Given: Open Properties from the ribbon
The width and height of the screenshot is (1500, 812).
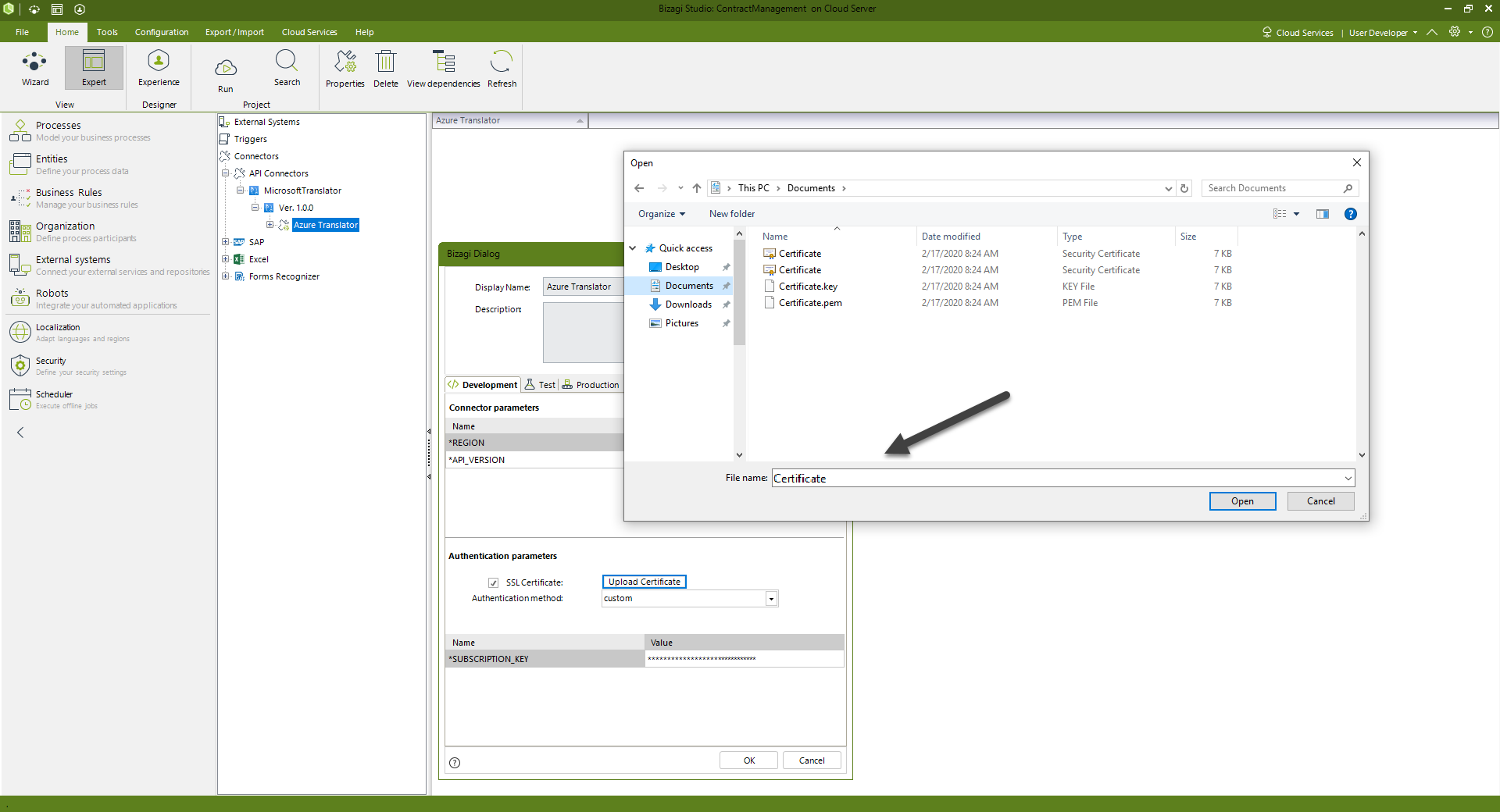Looking at the screenshot, I should tap(345, 69).
